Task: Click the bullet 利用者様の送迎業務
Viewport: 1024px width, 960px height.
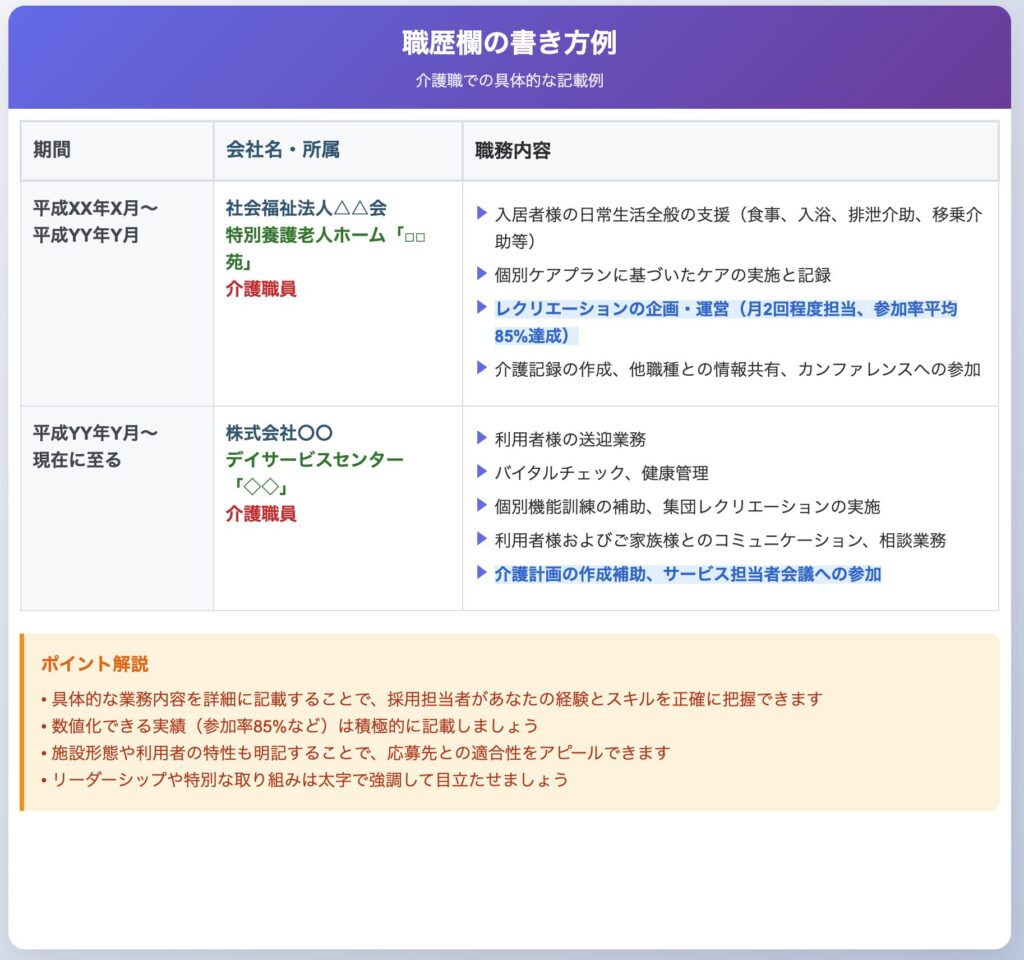Action: click(570, 440)
